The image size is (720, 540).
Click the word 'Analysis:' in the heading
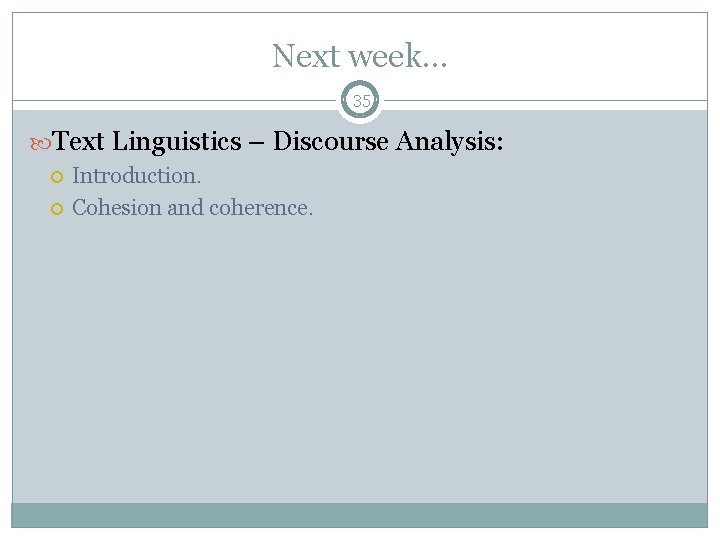[x=450, y=142]
